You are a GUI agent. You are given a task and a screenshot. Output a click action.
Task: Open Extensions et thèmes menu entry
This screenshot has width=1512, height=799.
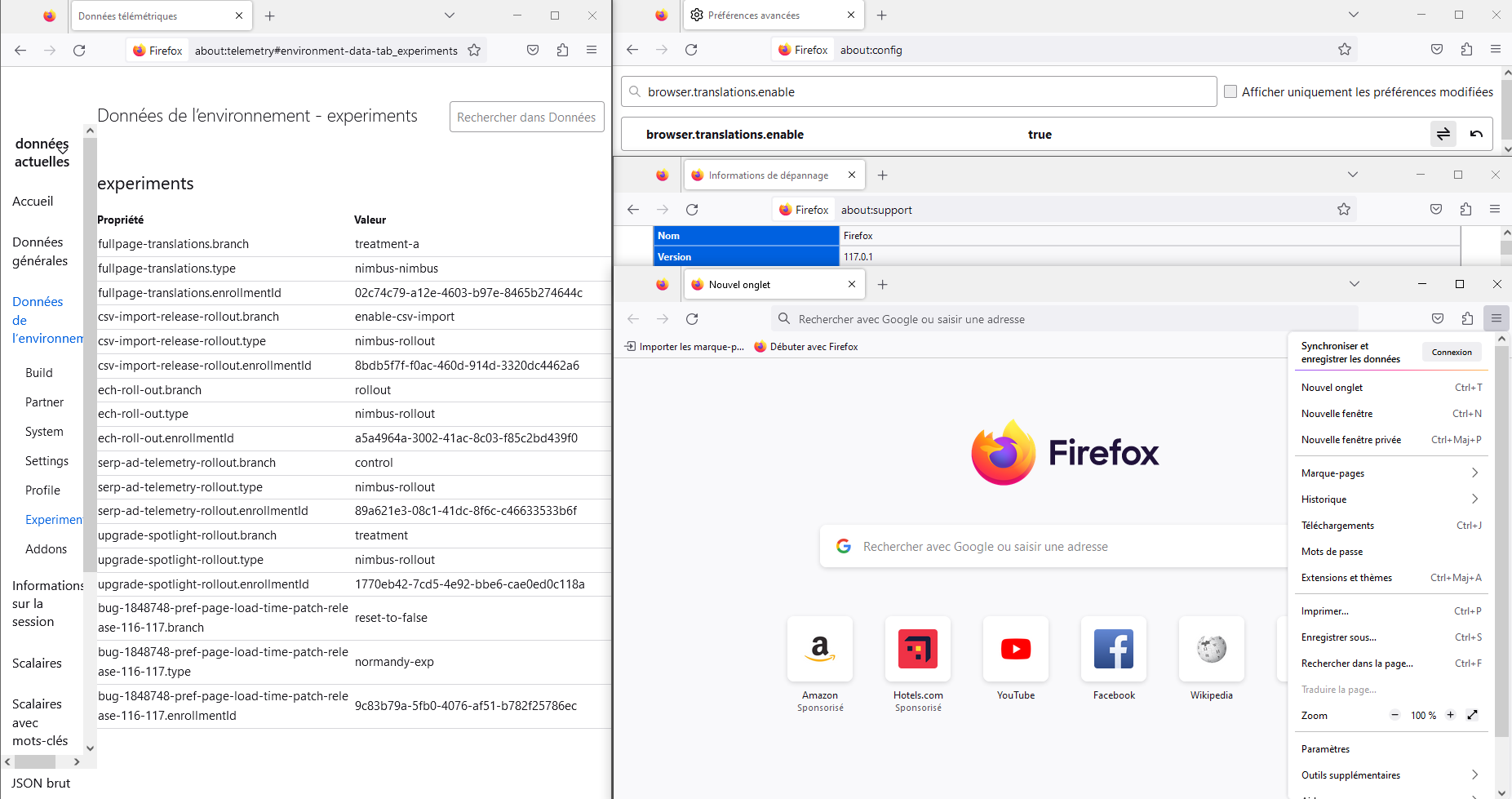1390,578
